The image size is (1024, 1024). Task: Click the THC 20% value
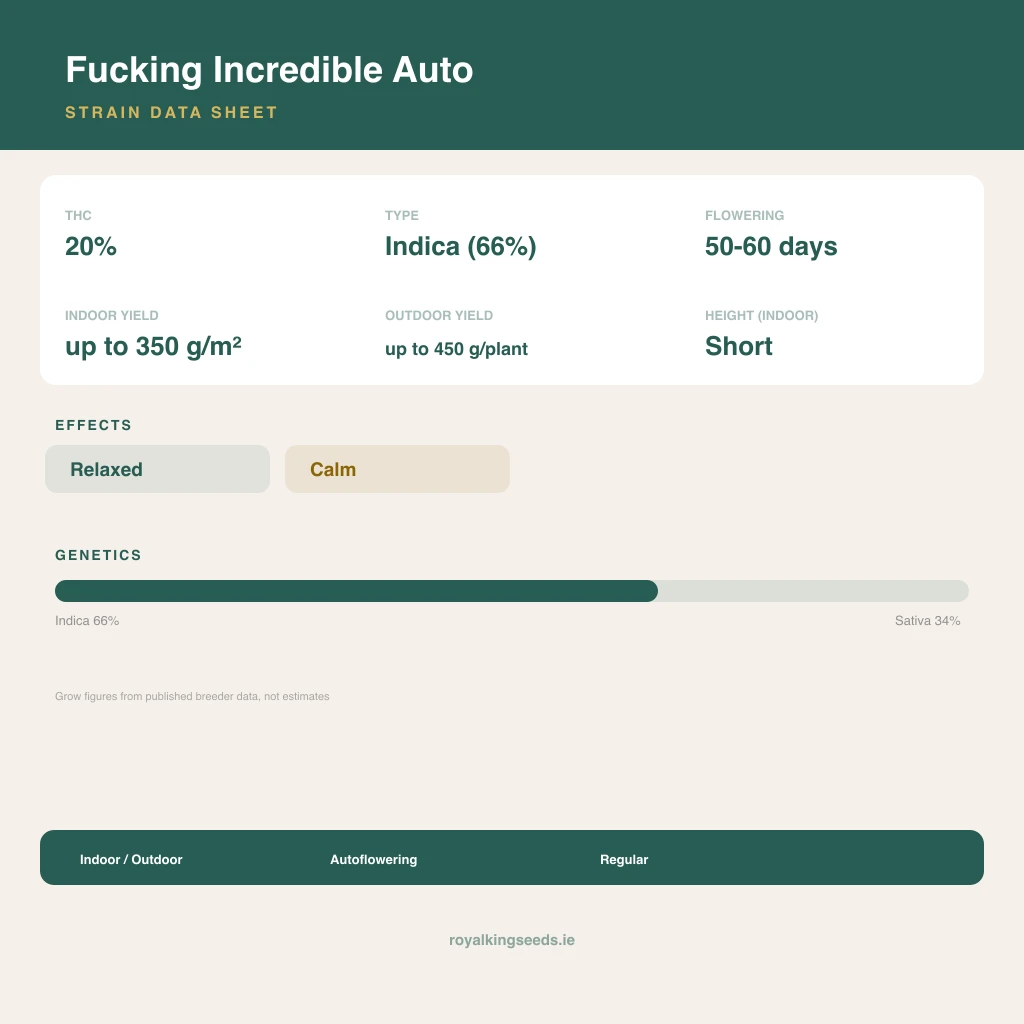(x=91, y=247)
